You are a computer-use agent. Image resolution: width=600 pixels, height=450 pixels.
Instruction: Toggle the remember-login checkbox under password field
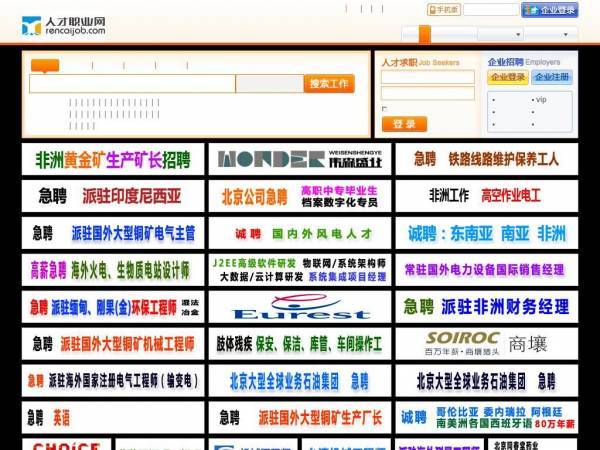click(x=385, y=109)
